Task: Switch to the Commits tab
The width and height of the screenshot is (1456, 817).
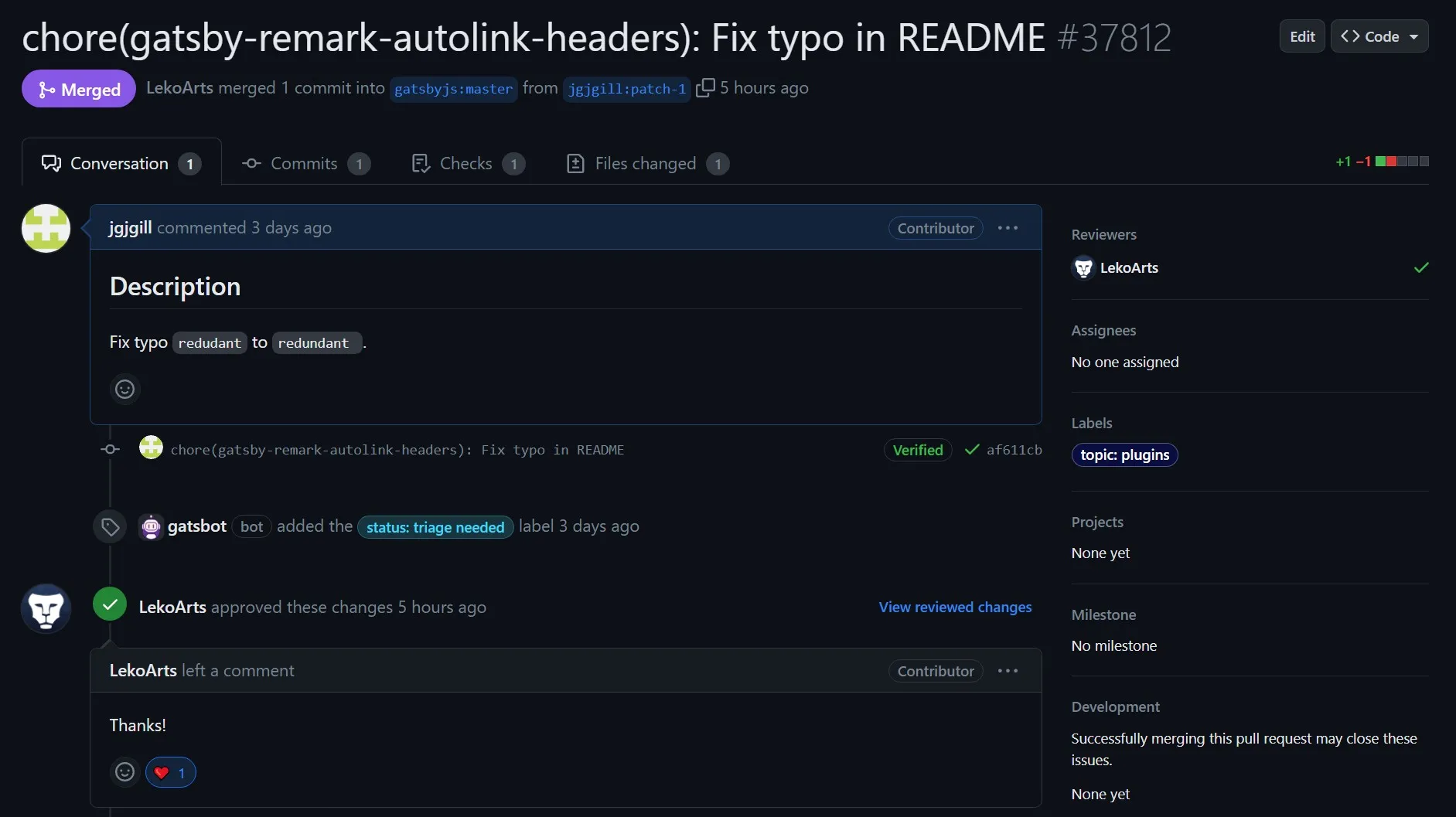Action: click(305, 164)
